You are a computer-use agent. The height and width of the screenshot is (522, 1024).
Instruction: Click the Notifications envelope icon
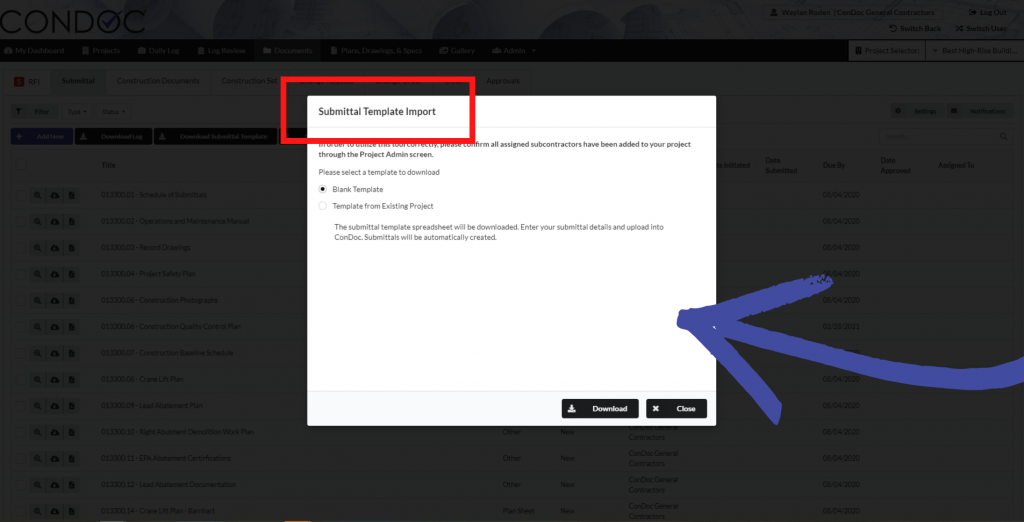click(x=954, y=111)
